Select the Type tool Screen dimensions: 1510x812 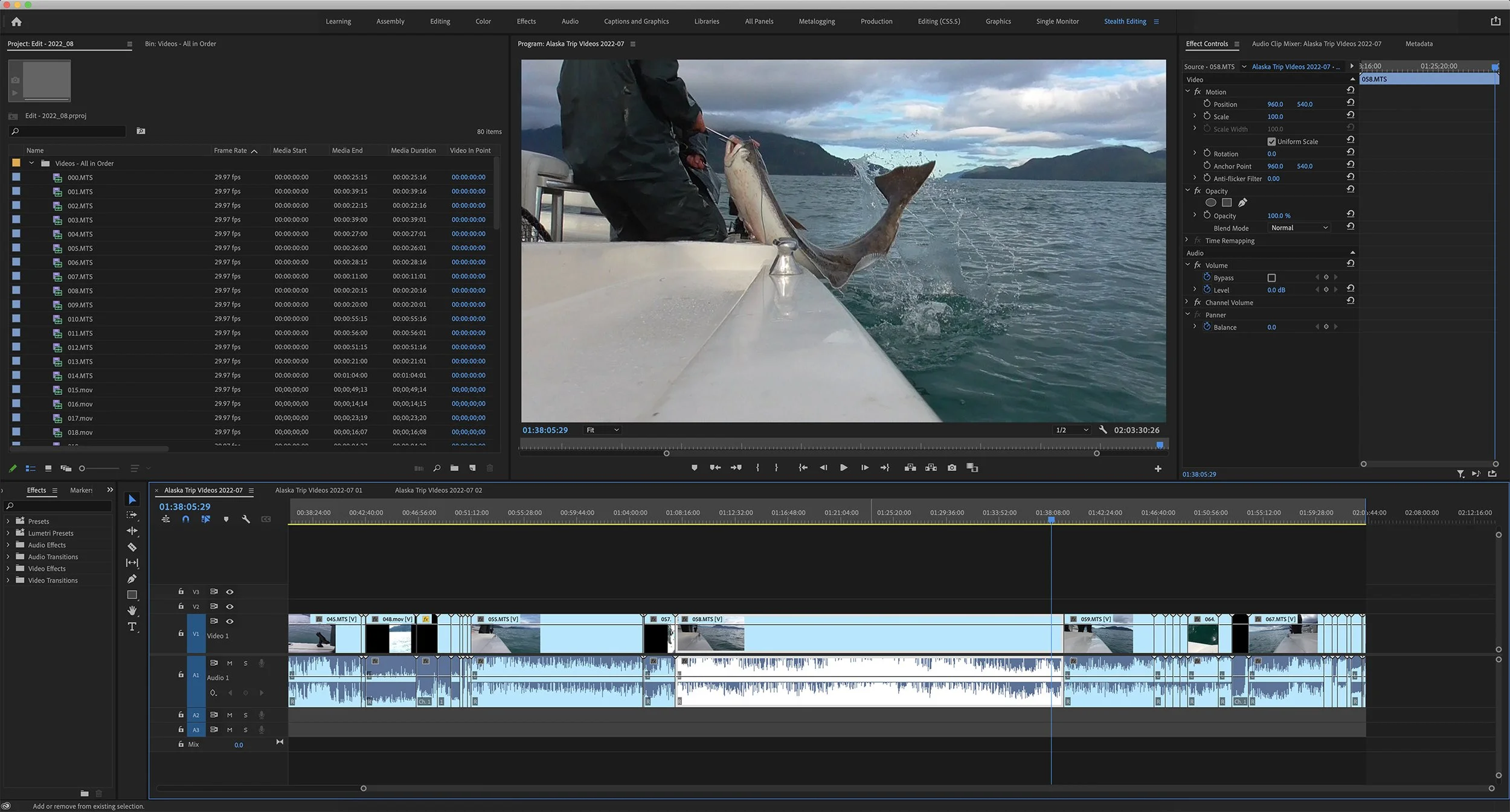[132, 627]
